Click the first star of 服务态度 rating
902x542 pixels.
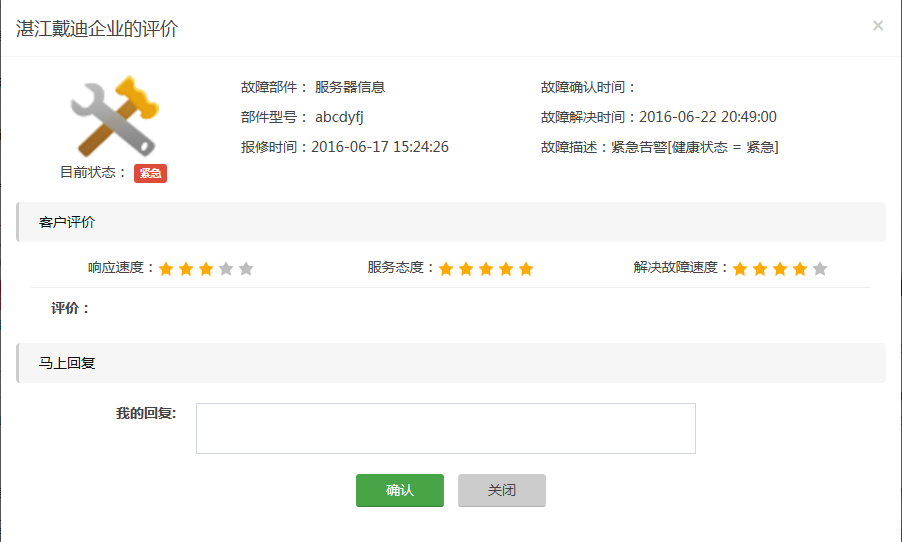(446, 269)
